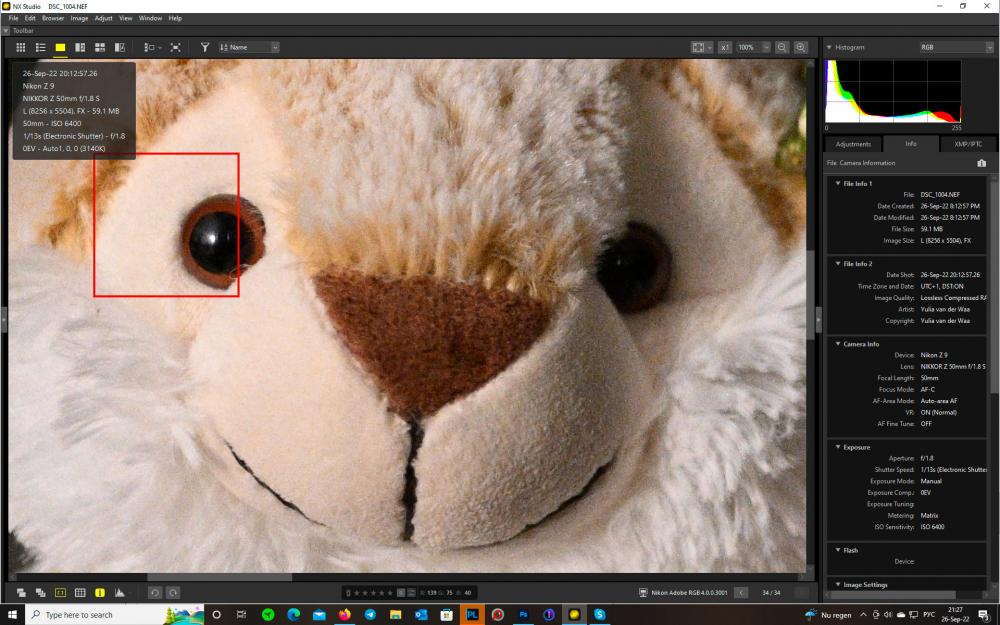1000x625 pixels.
Task: Zoom in with the plus magnifier
Action: tap(801, 47)
